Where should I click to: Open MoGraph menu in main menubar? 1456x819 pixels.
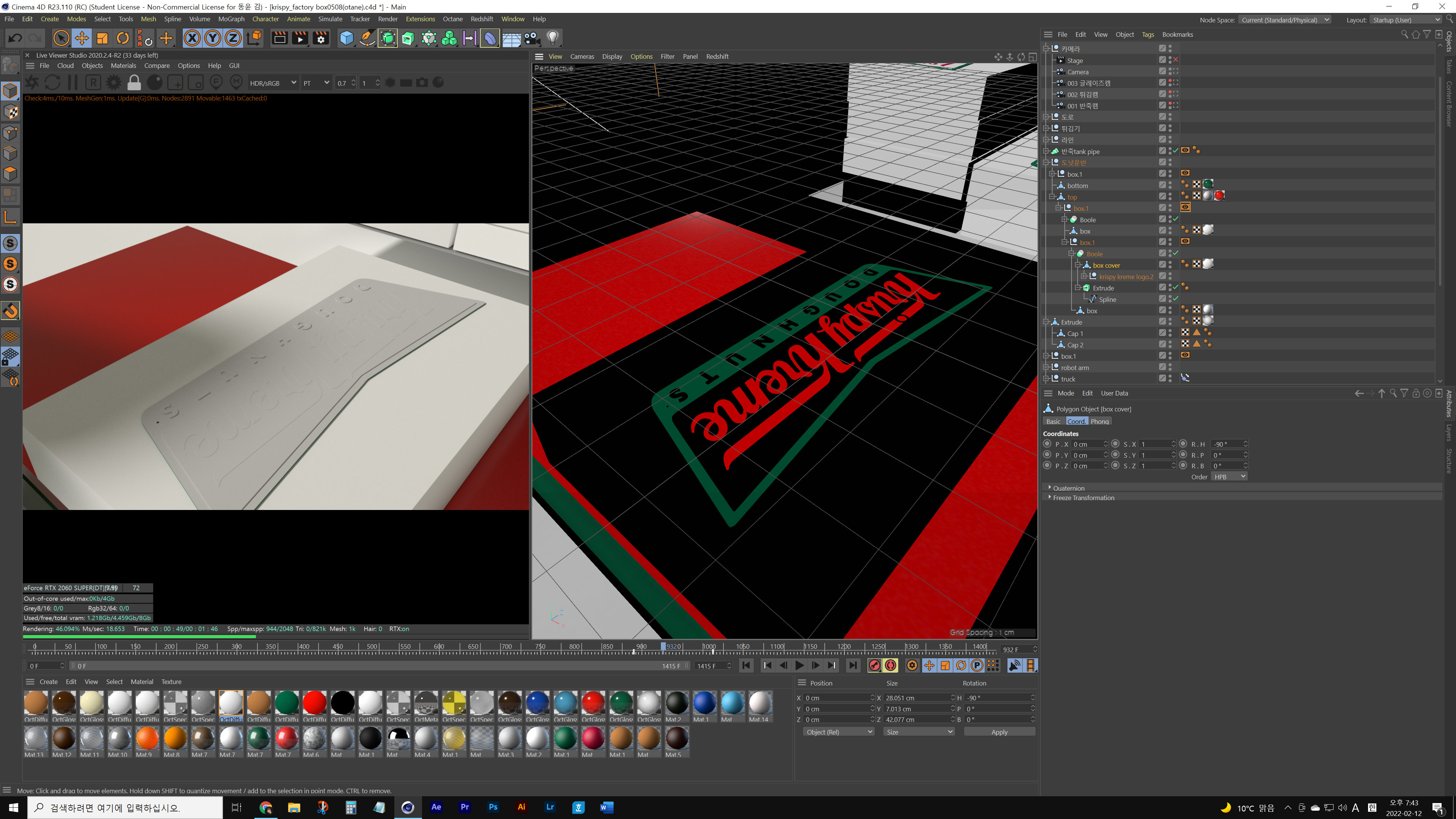point(231,19)
